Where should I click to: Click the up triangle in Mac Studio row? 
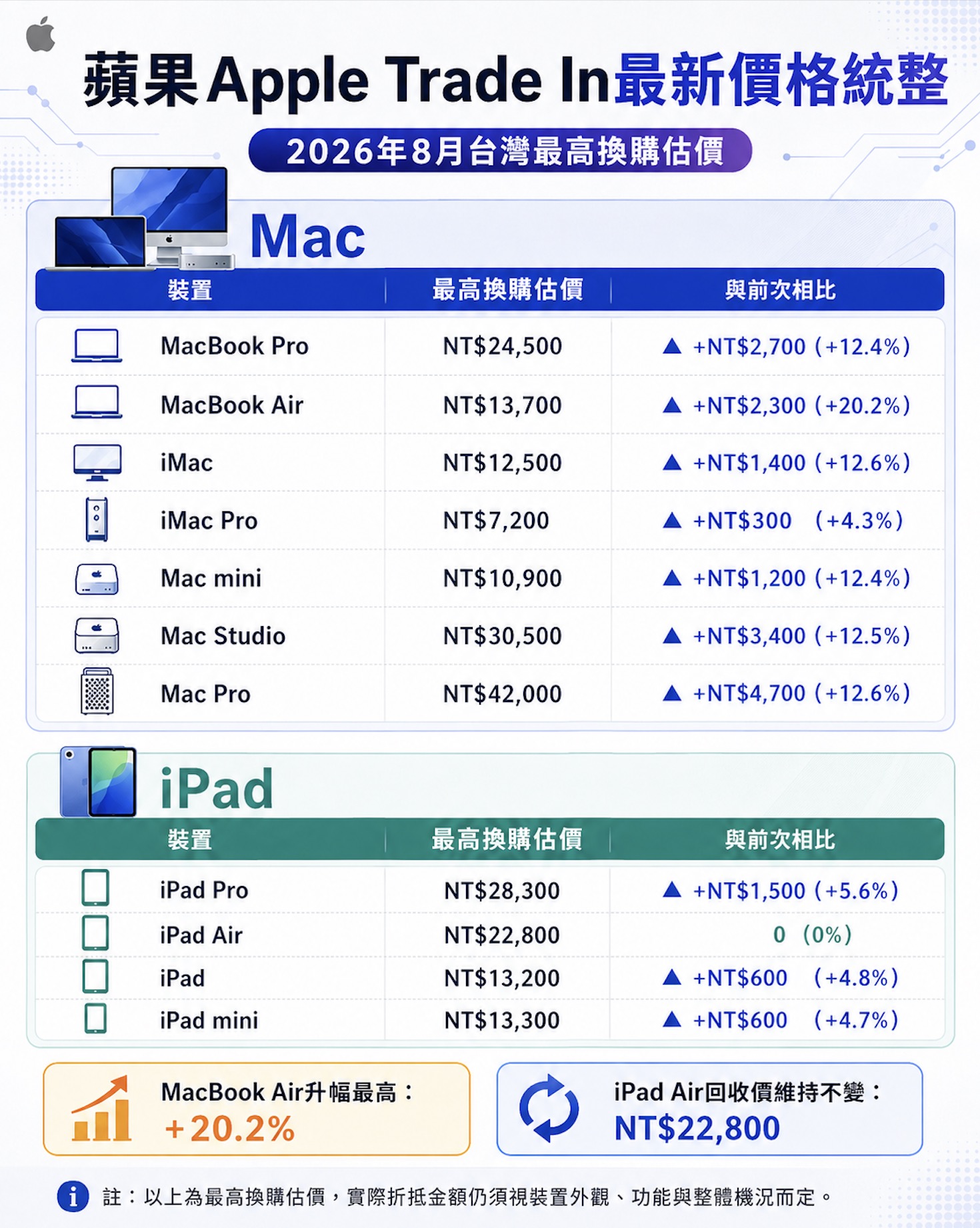point(672,635)
